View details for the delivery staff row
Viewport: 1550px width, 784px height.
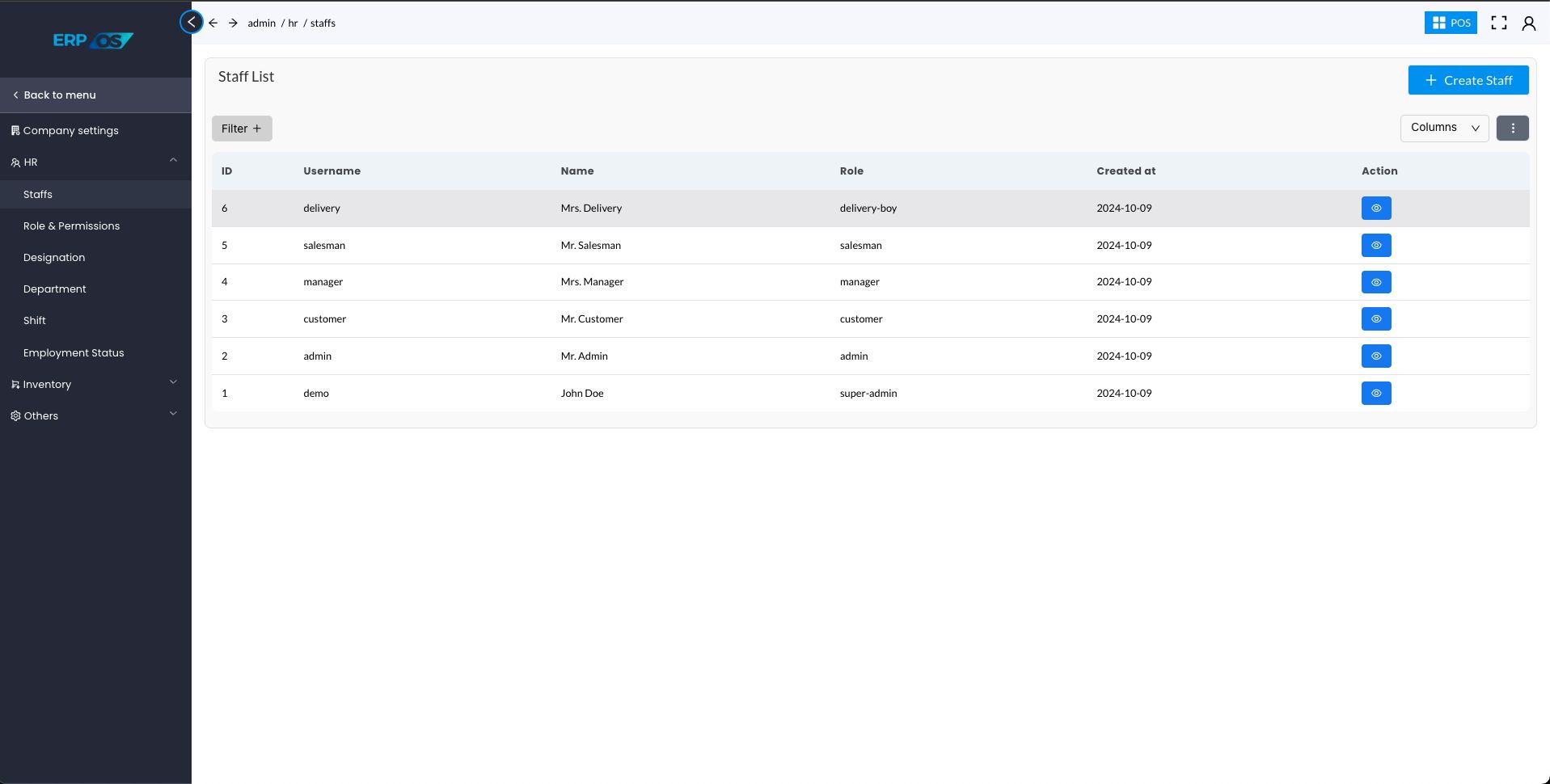click(x=1375, y=209)
